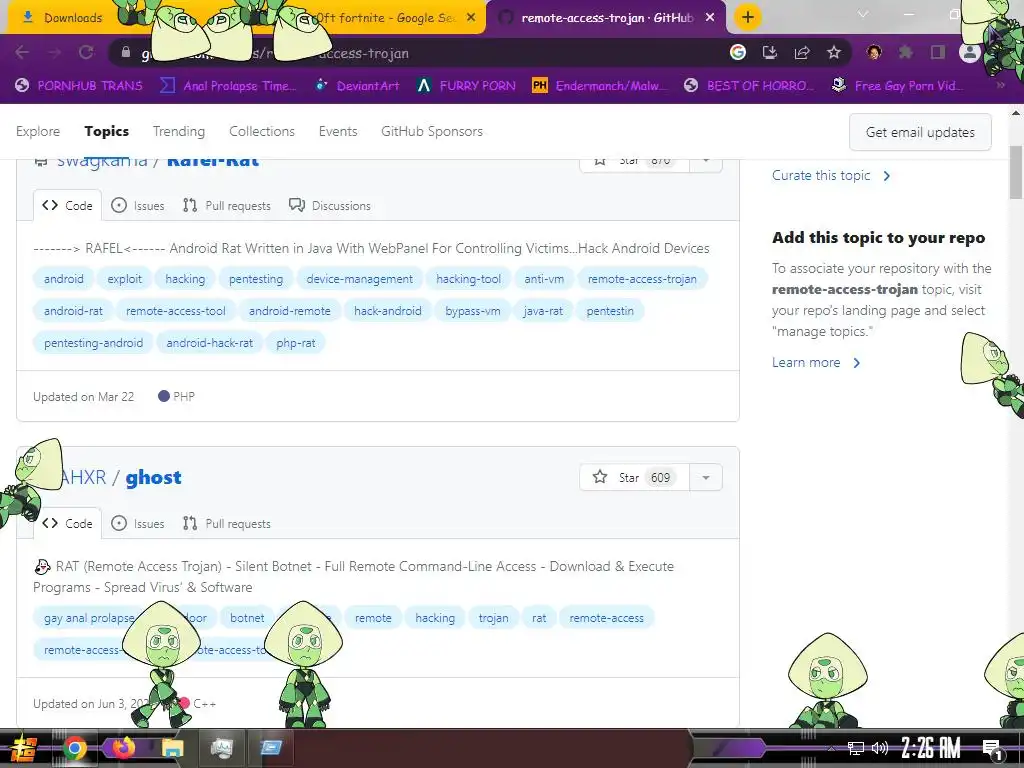Select the exploit topic tag
1024x768 pixels.
124,279
